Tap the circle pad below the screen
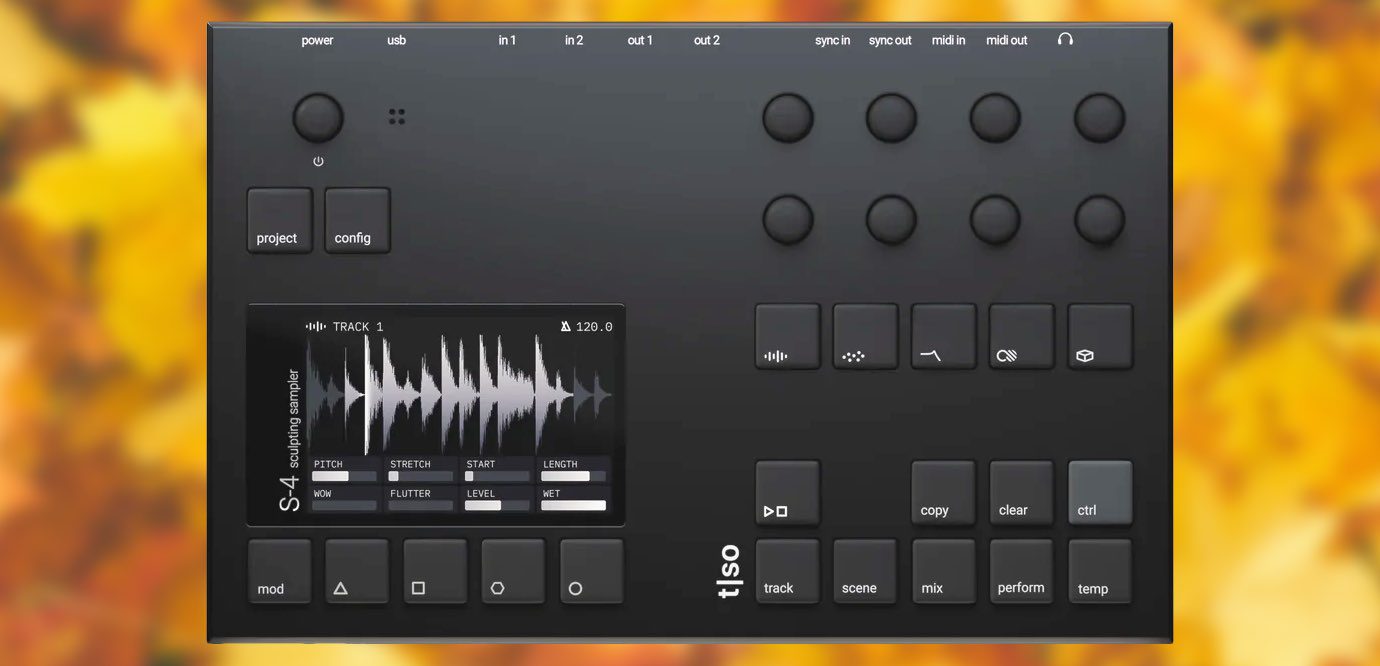This screenshot has height=666, width=1380. click(x=592, y=572)
